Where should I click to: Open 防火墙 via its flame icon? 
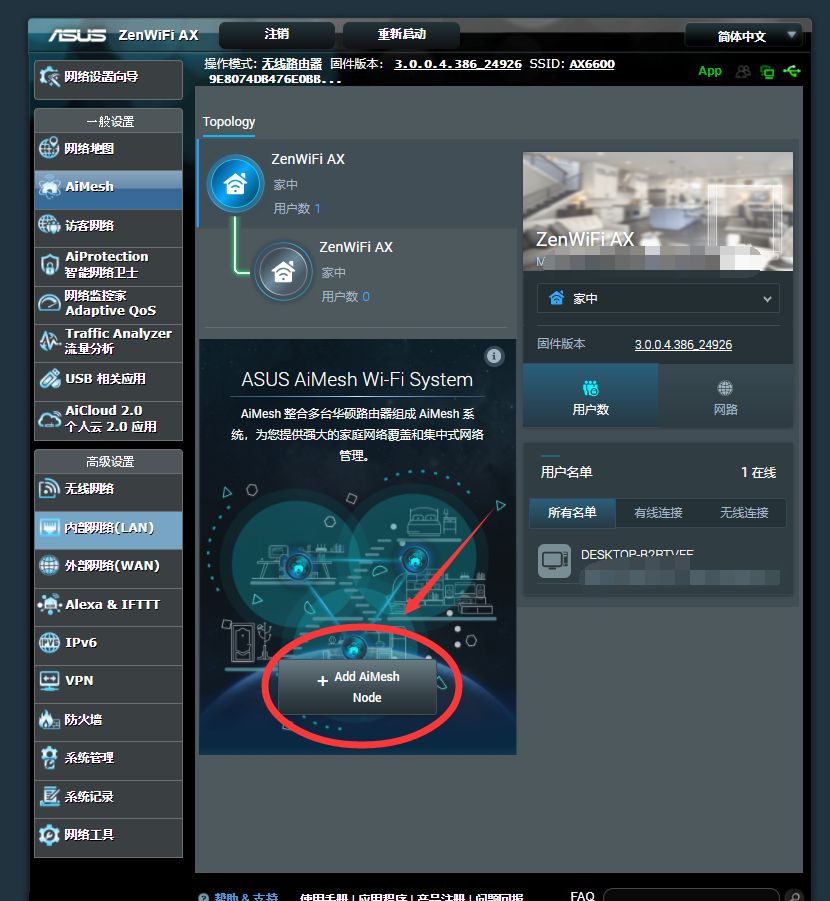[x=49, y=719]
